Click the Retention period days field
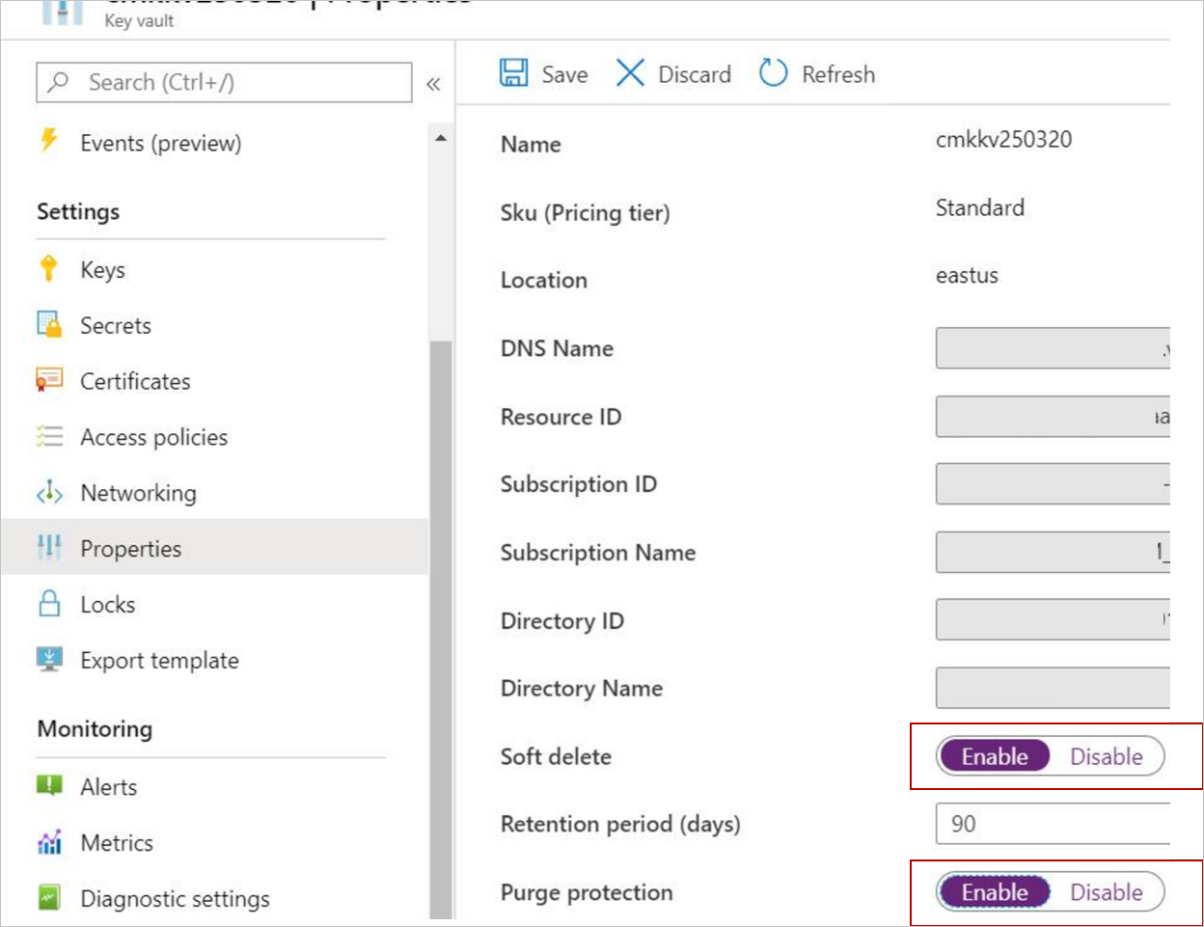 (x=1050, y=824)
